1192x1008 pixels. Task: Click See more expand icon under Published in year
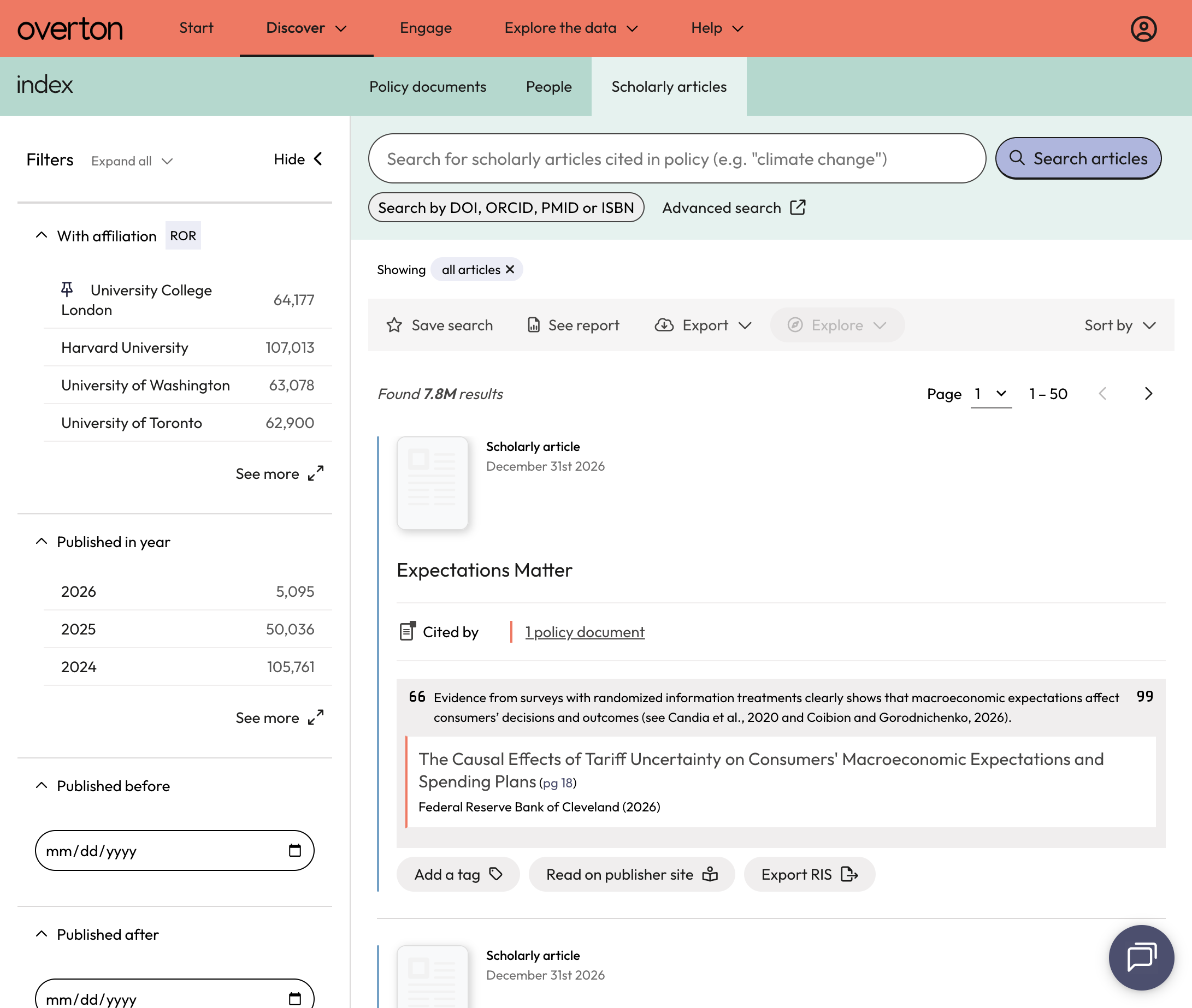pyautogui.click(x=316, y=718)
